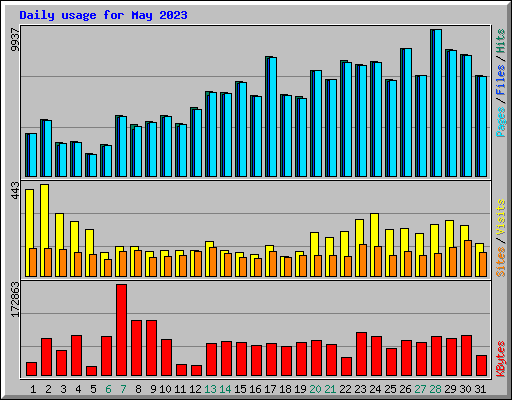
Task: Click the "Pages" legend label
Action: click(501, 122)
